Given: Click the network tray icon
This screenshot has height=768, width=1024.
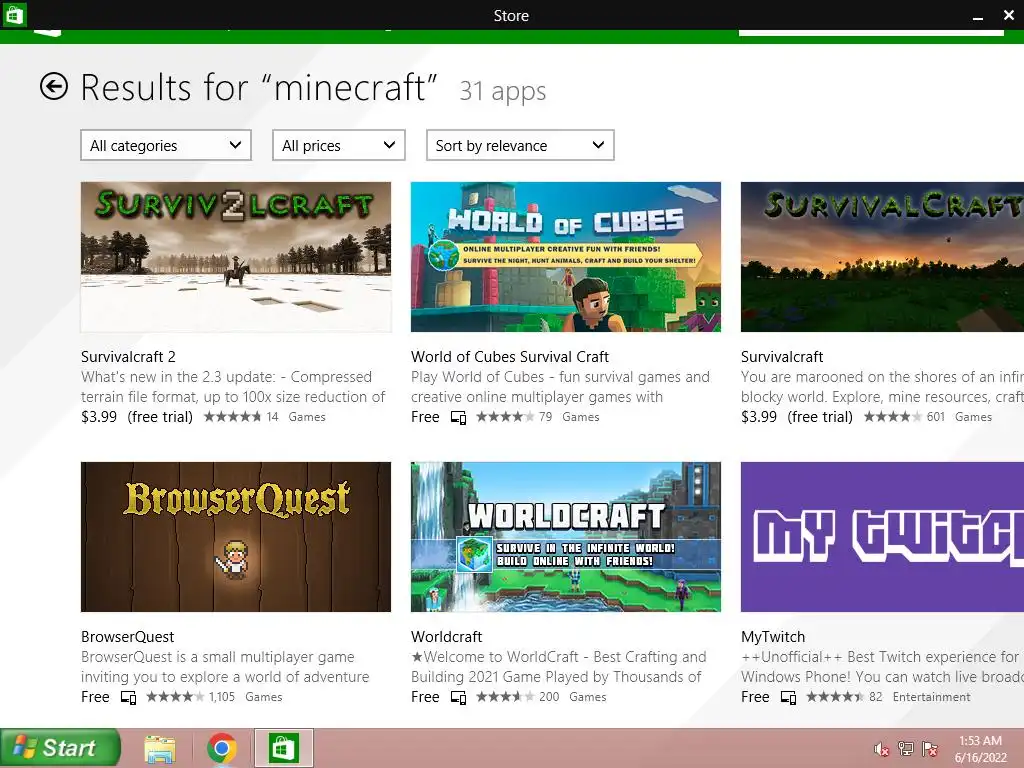Looking at the screenshot, I should coord(906,748).
